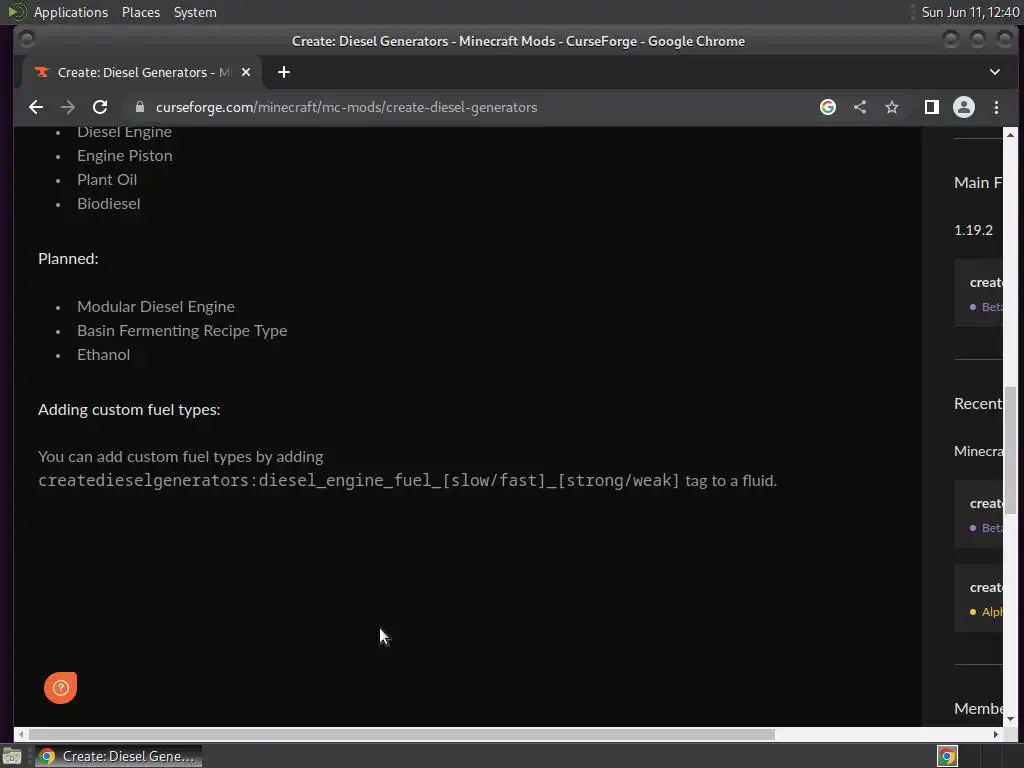Click 'Adding custom fuel types:' heading
This screenshot has height=768, width=1024.
(129, 409)
